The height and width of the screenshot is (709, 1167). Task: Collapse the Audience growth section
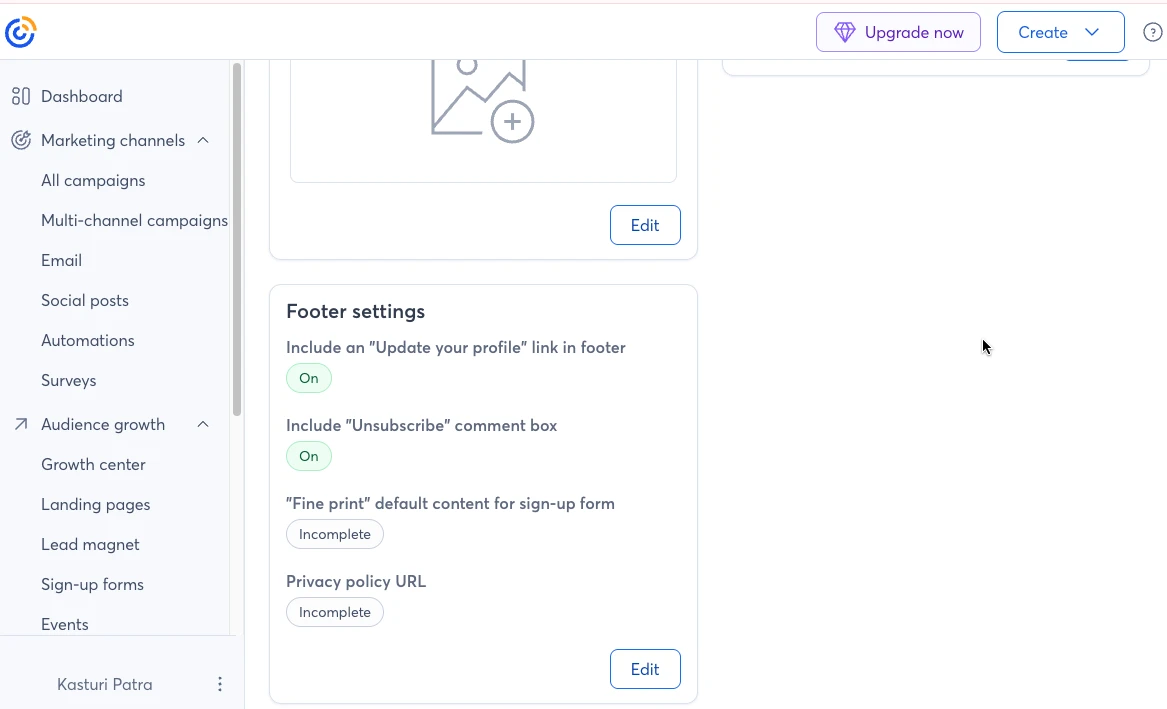[202, 424]
